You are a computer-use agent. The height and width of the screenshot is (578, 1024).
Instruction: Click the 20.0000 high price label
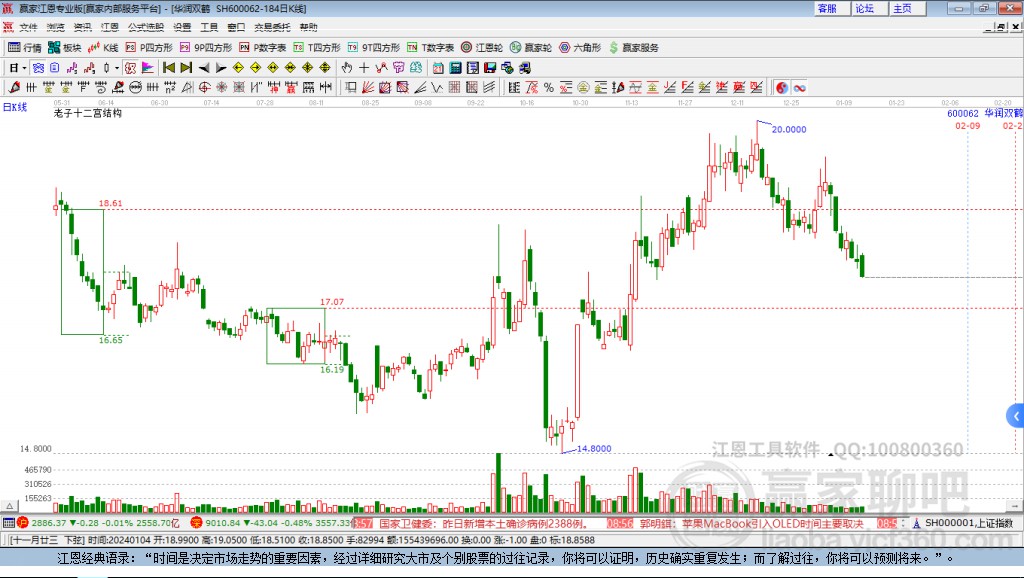[x=789, y=129]
